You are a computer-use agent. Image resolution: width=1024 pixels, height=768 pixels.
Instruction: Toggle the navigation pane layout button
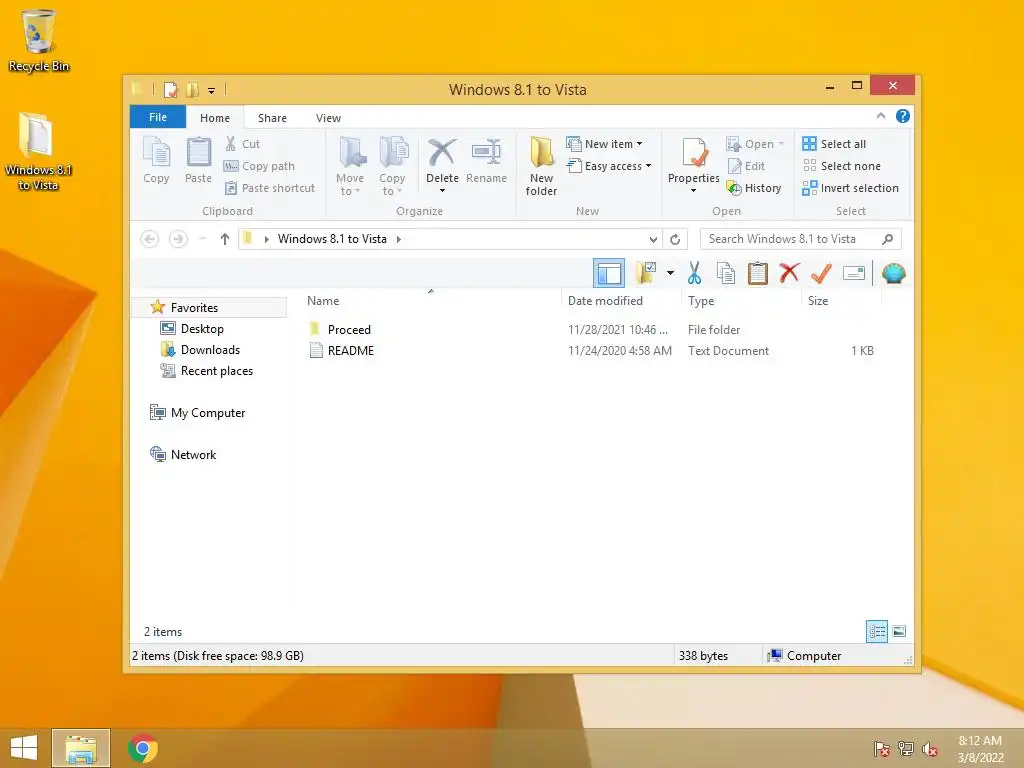[609, 274]
